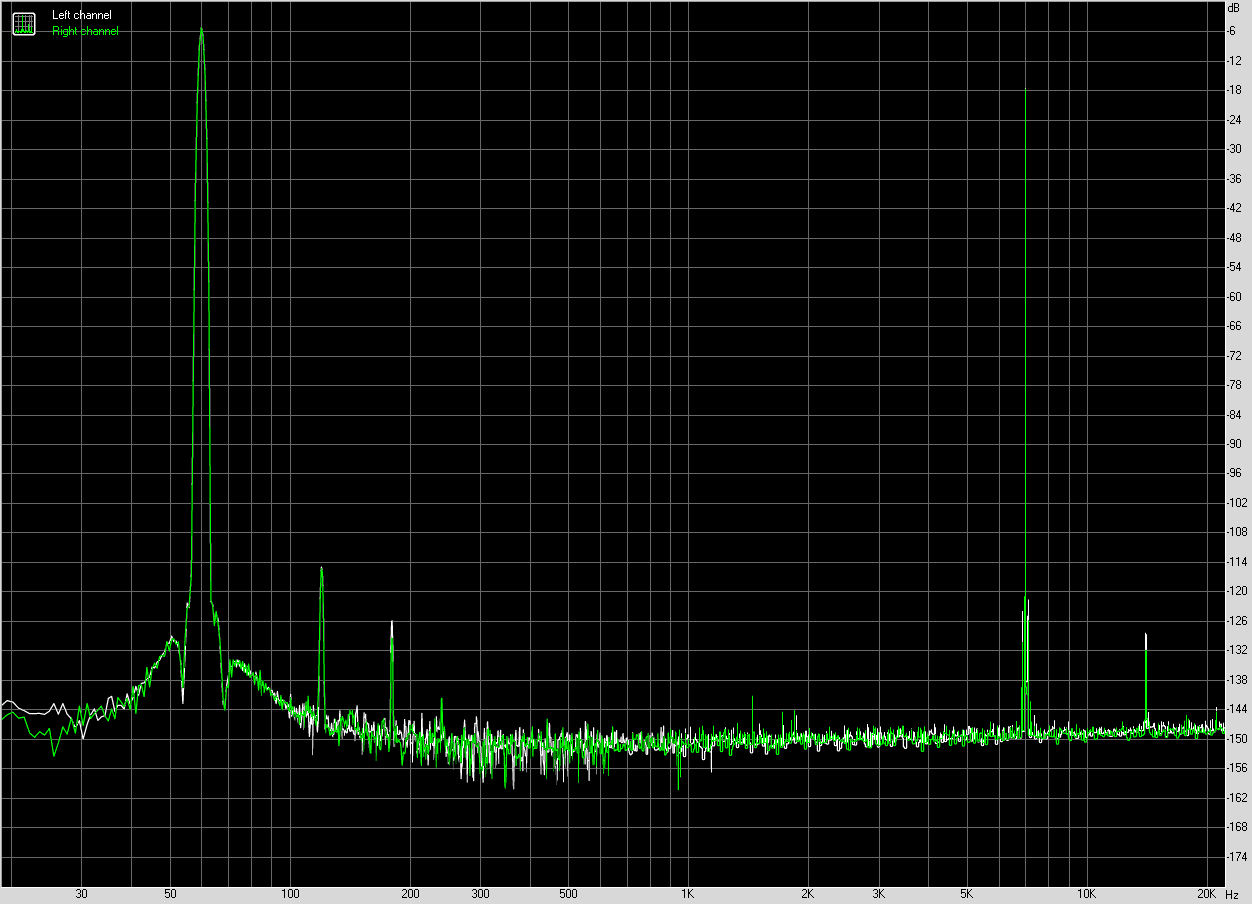Click the graph grid icon beside the legend
Viewport: 1252px width, 904px height.
23,22
